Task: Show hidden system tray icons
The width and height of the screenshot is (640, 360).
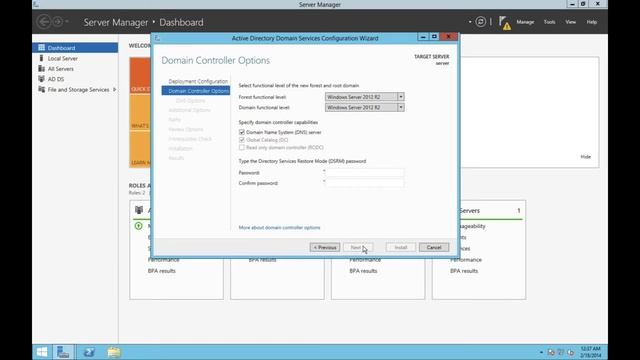Action: (541, 352)
